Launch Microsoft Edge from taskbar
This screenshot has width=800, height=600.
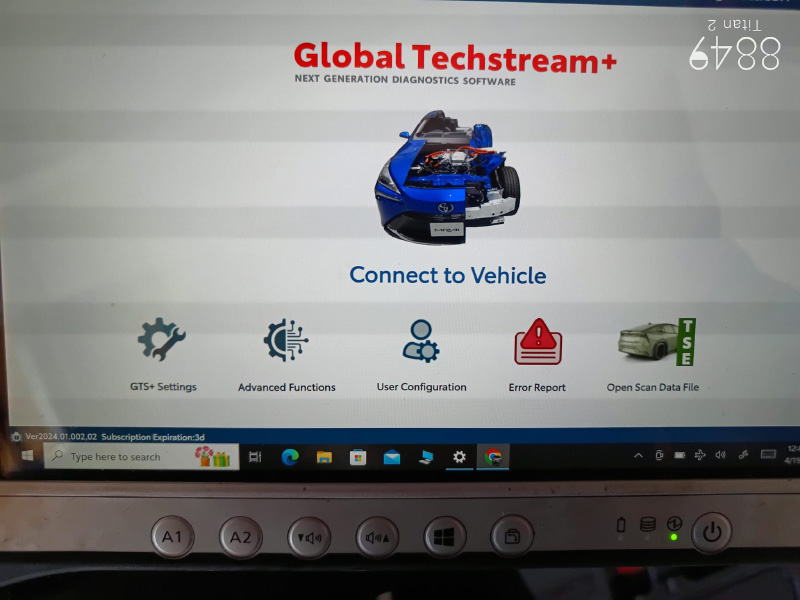click(290, 457)
